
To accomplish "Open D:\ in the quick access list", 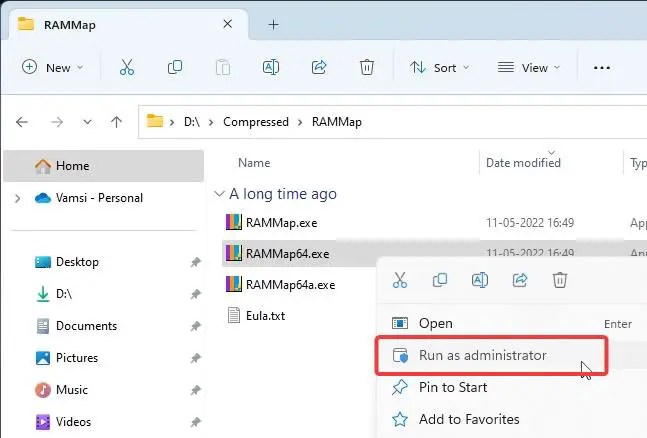I will pos(64,294).
